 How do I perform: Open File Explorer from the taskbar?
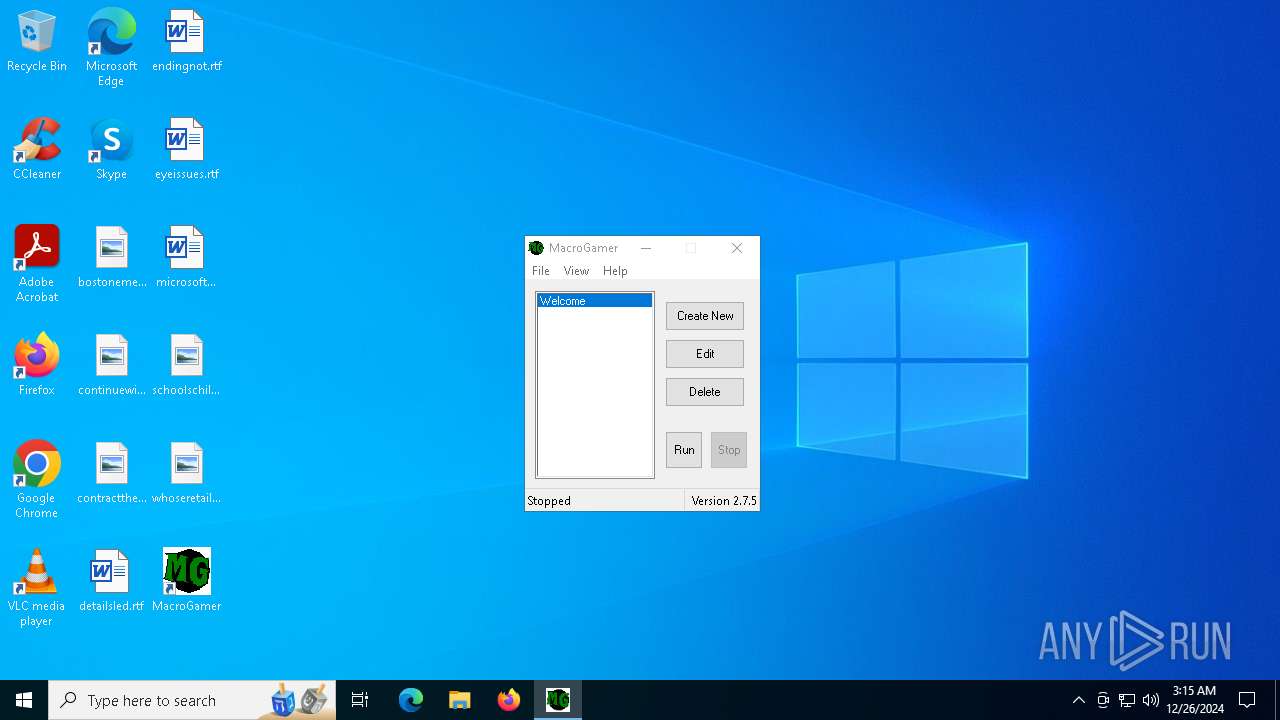[459, 700]
